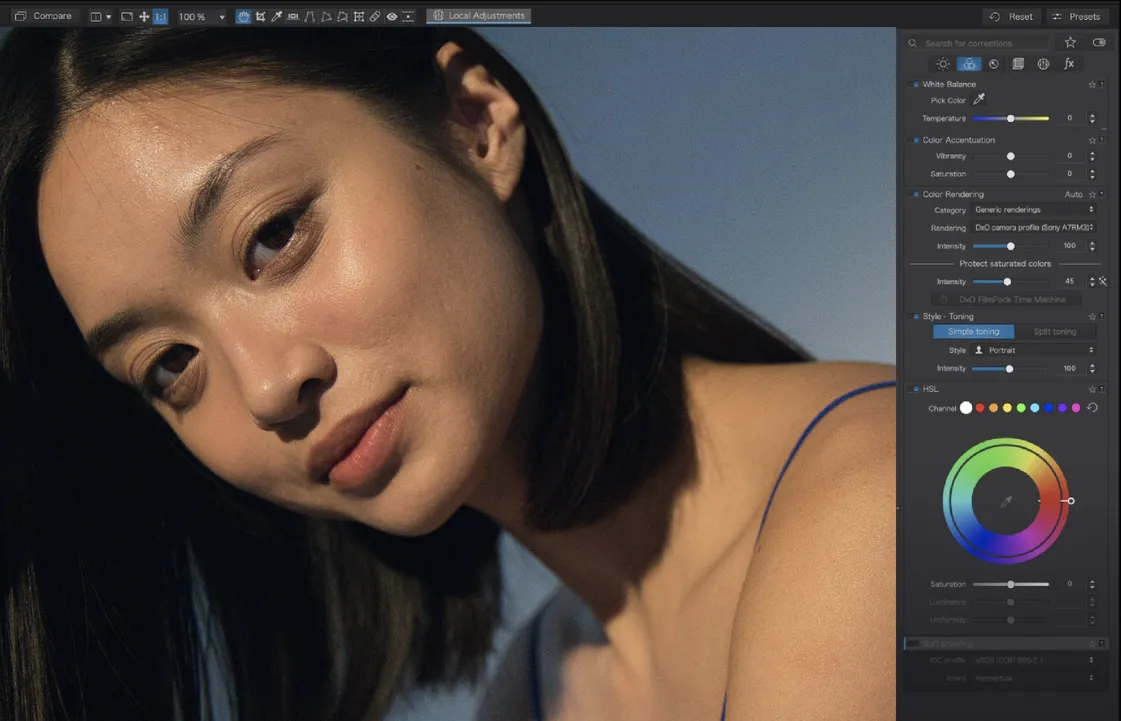Open the Light corrections palette tab
1121x721 pixels.
943,64
